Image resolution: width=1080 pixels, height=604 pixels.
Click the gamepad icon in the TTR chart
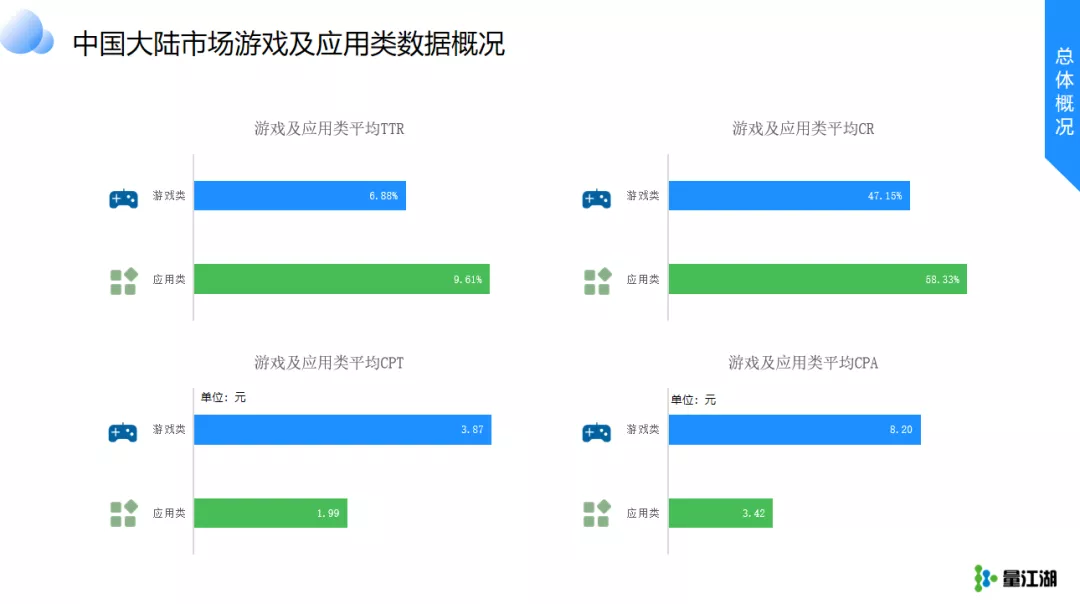tap(123, 198)
